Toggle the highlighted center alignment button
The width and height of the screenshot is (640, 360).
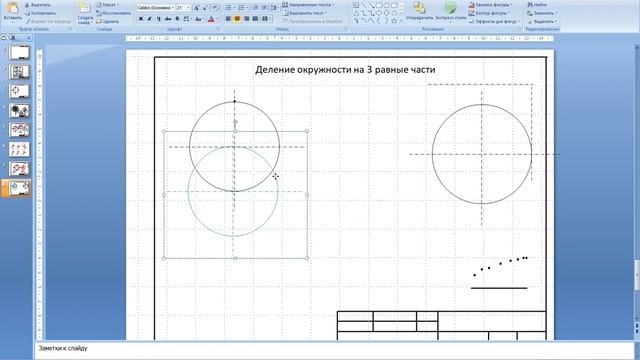click(238, 19)
